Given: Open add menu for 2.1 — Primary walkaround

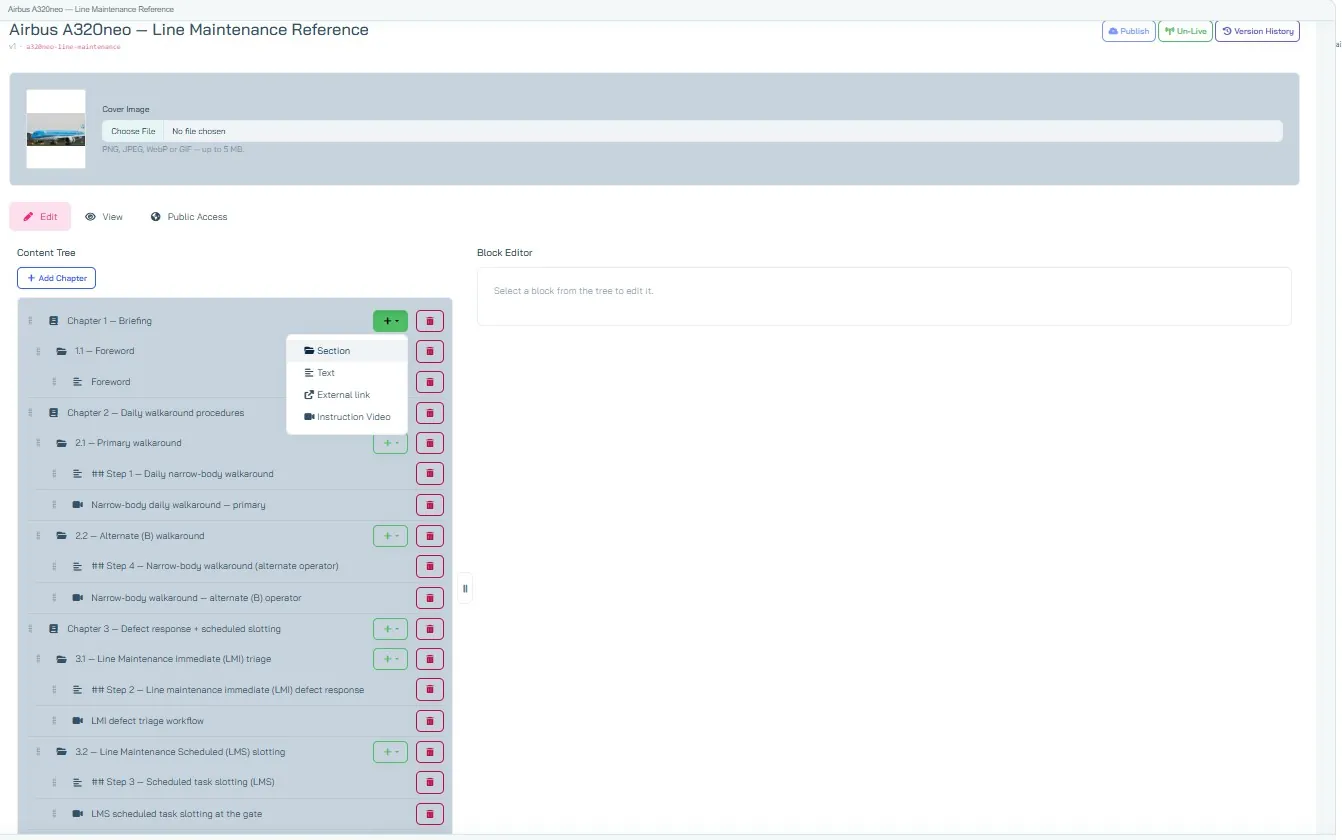Looking at the screenshot, I should (390, 443).
